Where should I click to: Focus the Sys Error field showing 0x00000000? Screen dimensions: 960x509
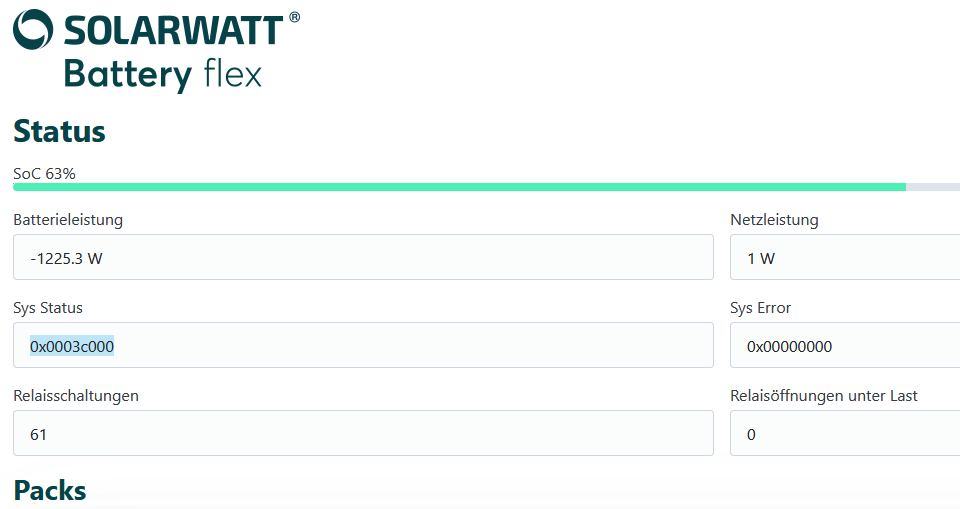845,346
